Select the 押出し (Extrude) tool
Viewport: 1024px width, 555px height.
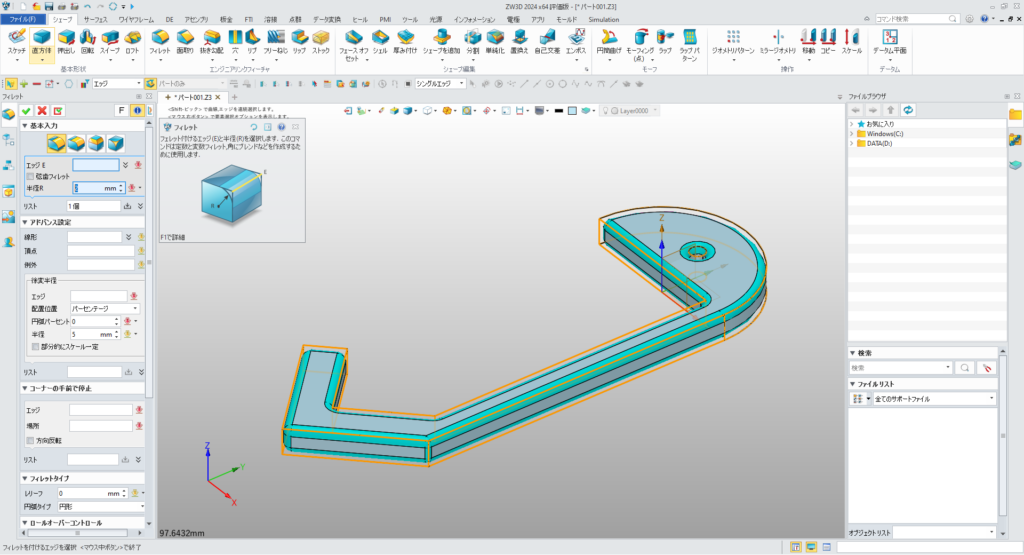(x=64, y=37)
